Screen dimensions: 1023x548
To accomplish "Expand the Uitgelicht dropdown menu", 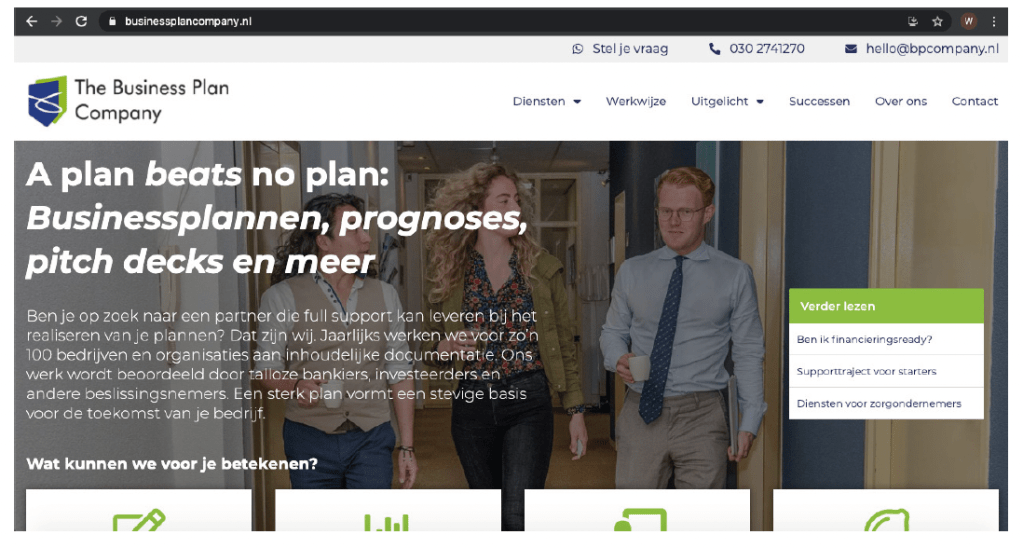I will (x=727, y=101).
